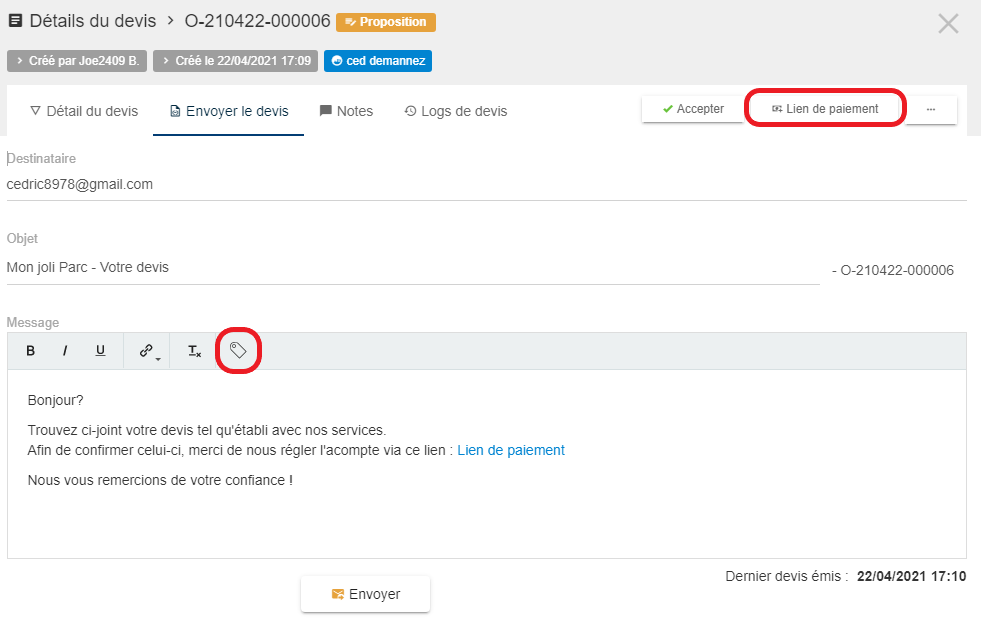This screenshot has width=981, height=624.
Task: Open the '...' overflow menu
Action: 931,108
